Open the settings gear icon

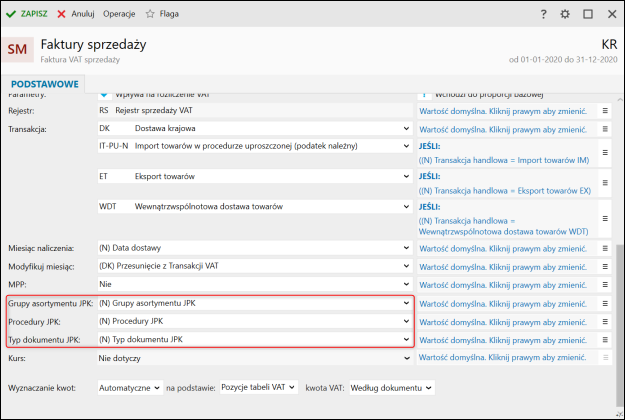coord(565,15)
